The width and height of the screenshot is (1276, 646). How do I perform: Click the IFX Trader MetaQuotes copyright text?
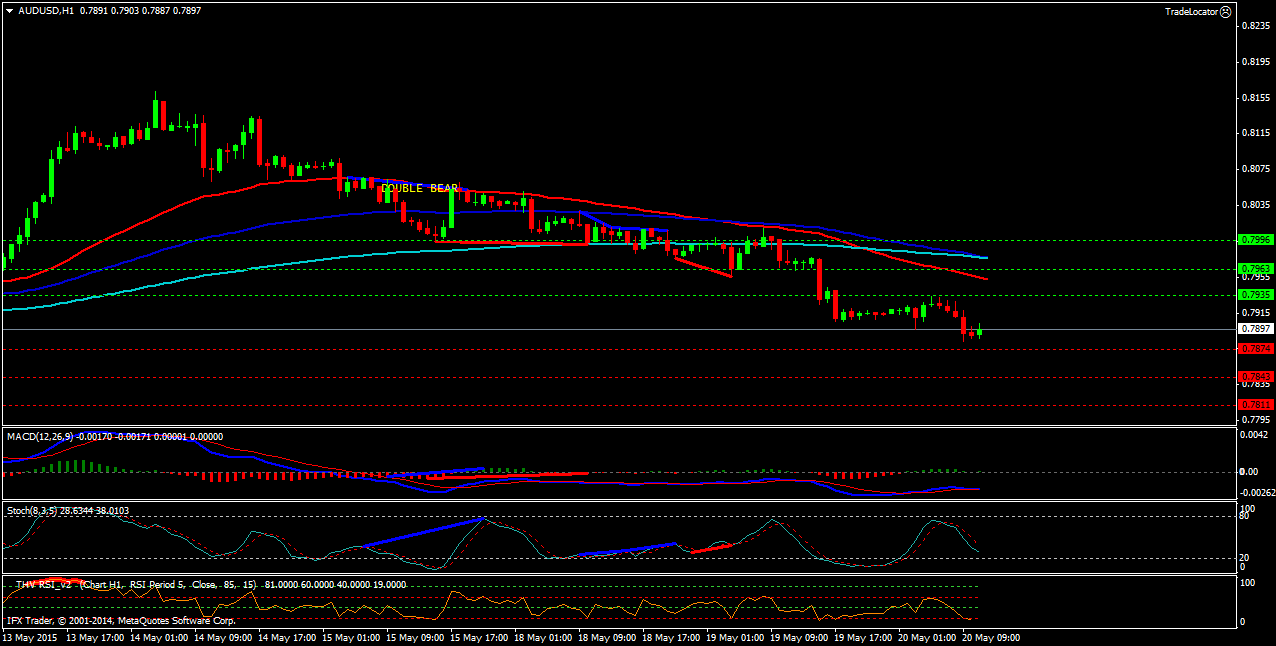coord(120,621)
